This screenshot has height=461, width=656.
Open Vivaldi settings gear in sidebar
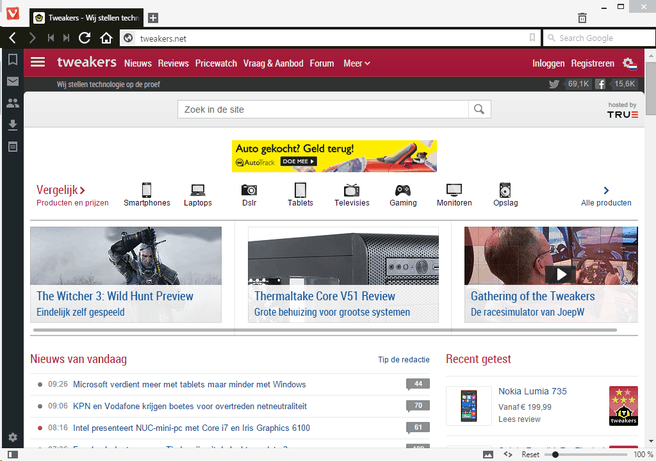[13, 437]
